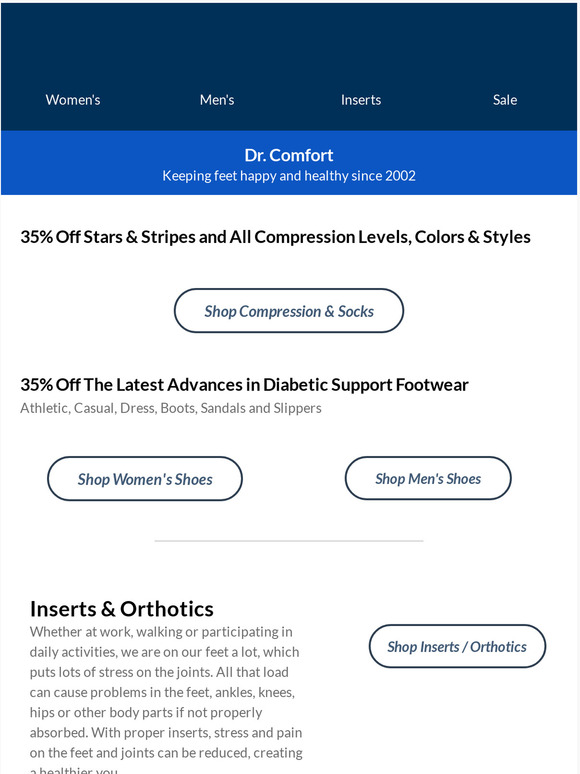Open the Women's navigation link

point(73,100)
